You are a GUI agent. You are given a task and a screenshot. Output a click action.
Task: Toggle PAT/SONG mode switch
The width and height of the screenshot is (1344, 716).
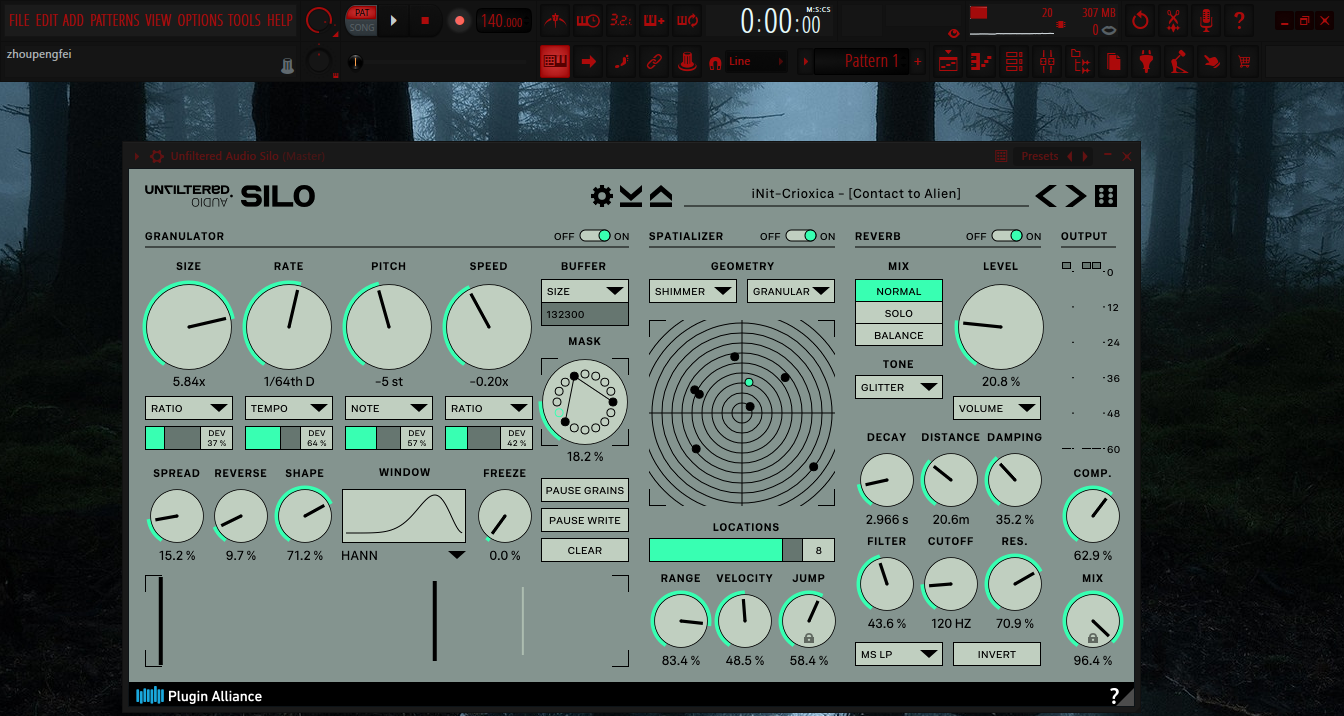(x=361, y=20)
